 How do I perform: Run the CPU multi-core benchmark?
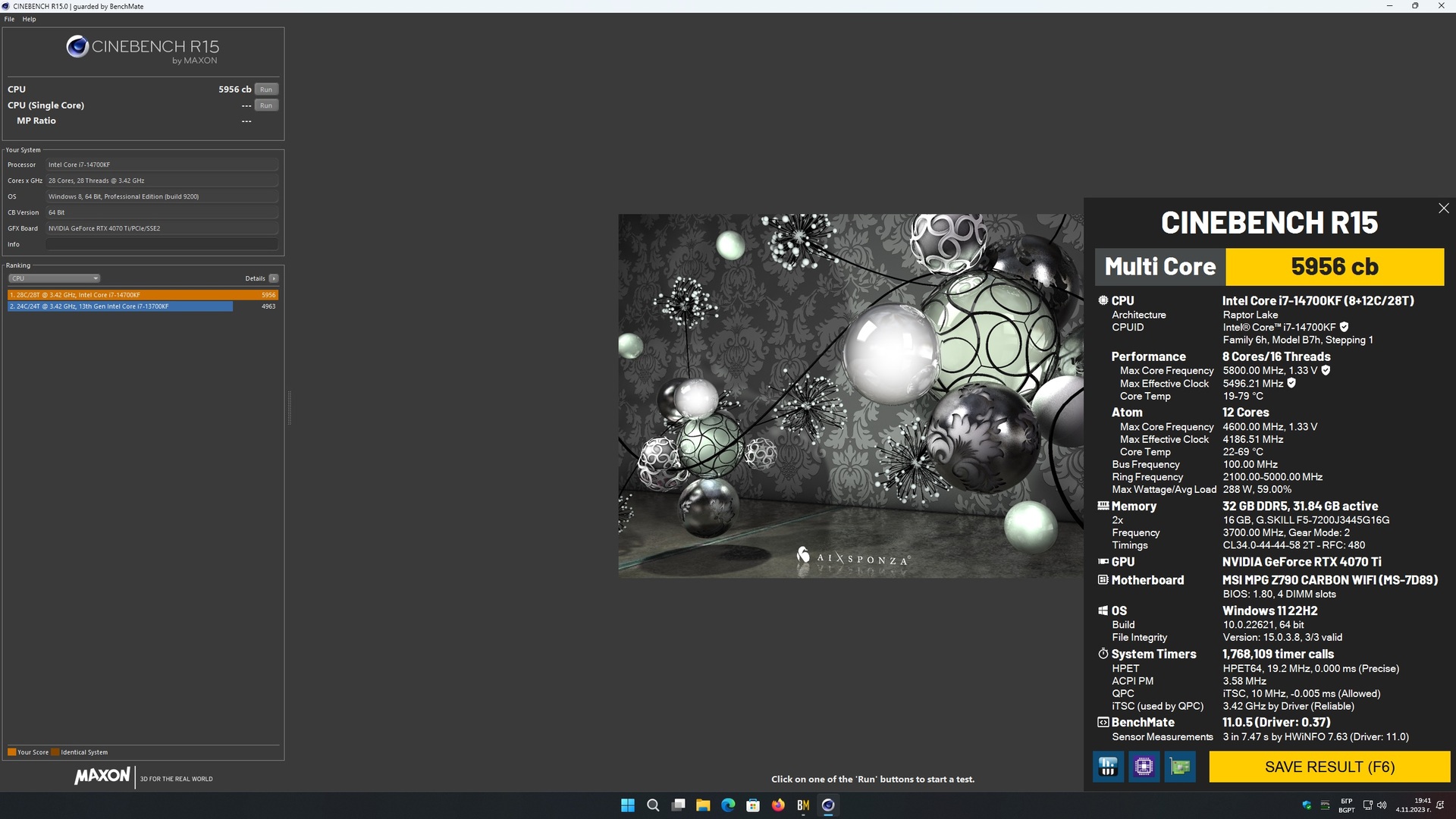(x=266, y=89)
